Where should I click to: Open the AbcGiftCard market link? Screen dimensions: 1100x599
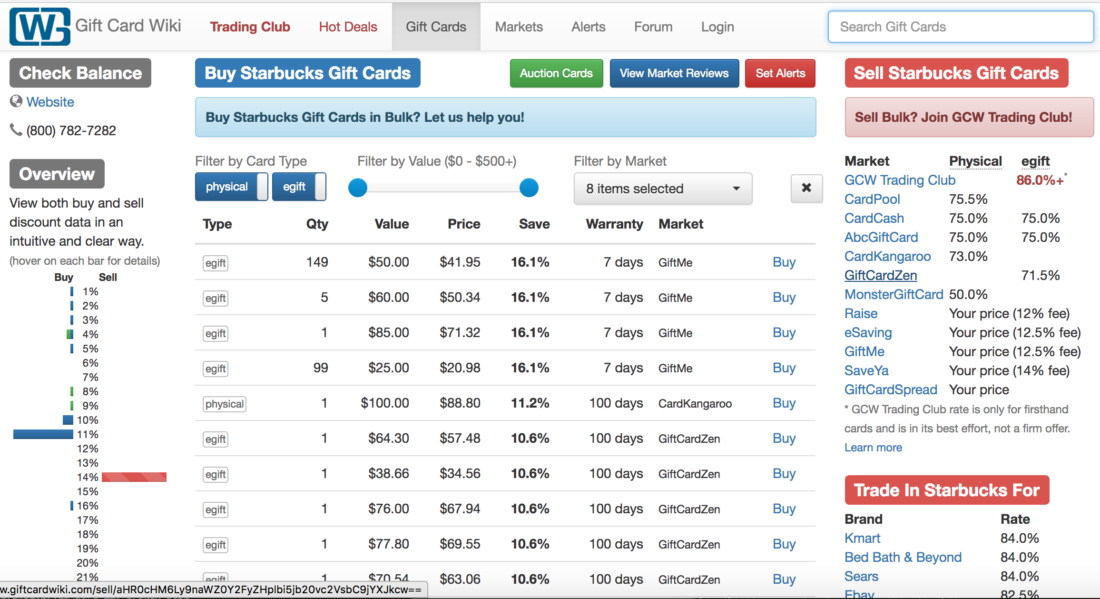point(881,237)
